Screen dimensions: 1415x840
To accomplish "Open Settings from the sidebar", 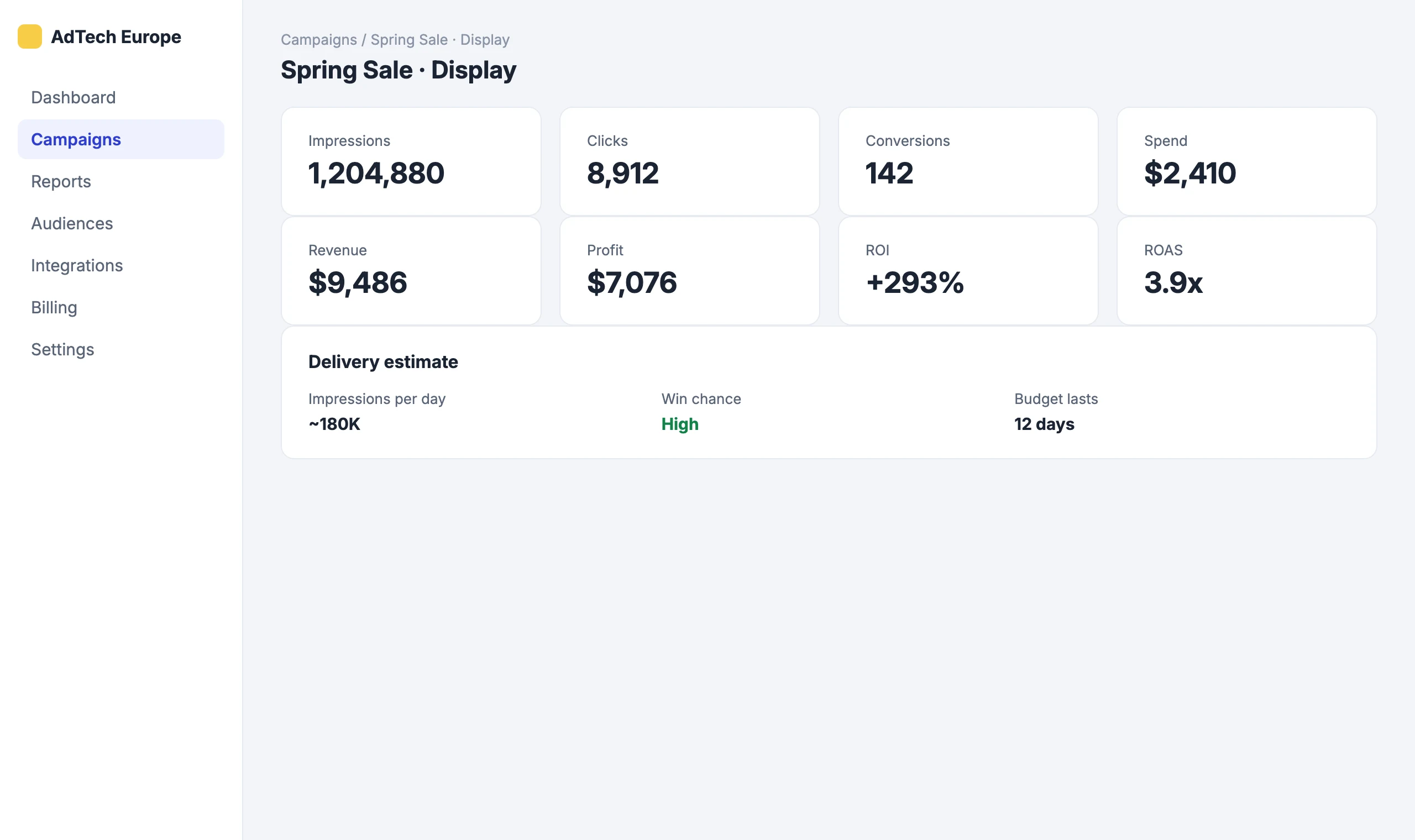I will (x=121, y=349).
